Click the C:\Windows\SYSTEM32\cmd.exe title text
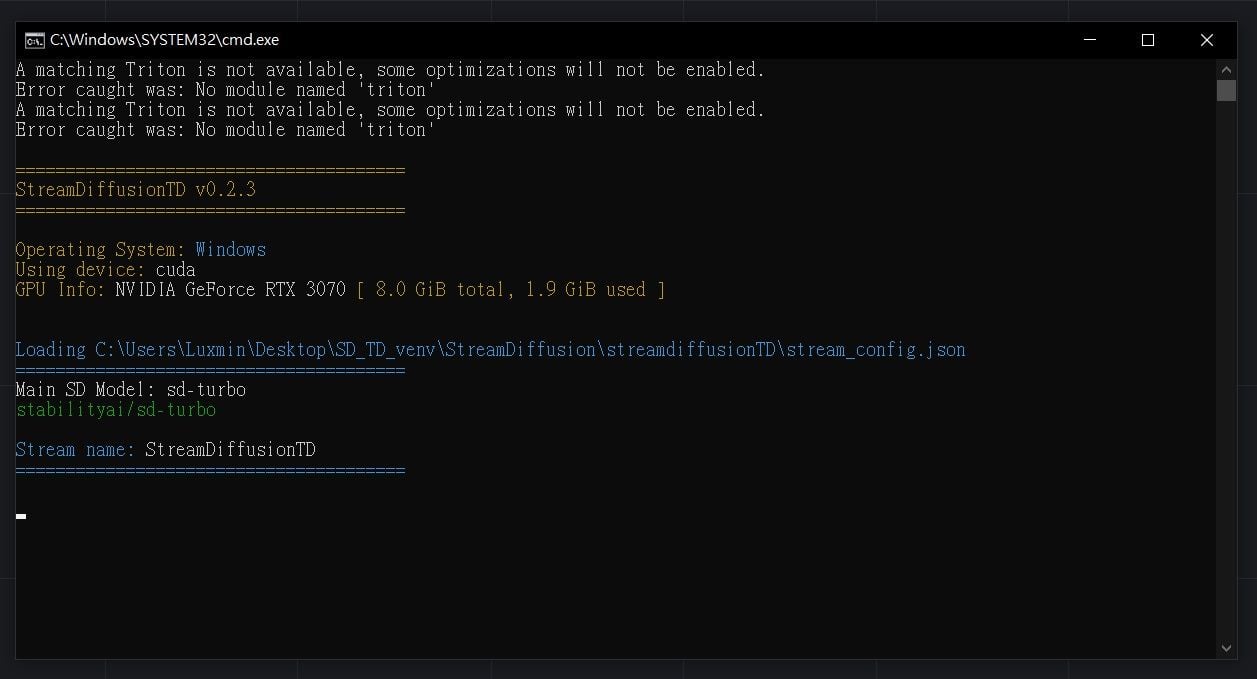Image resolution: width=1257 pixels, height=679 pixels. pyautogui.click(x=164, y=40)
